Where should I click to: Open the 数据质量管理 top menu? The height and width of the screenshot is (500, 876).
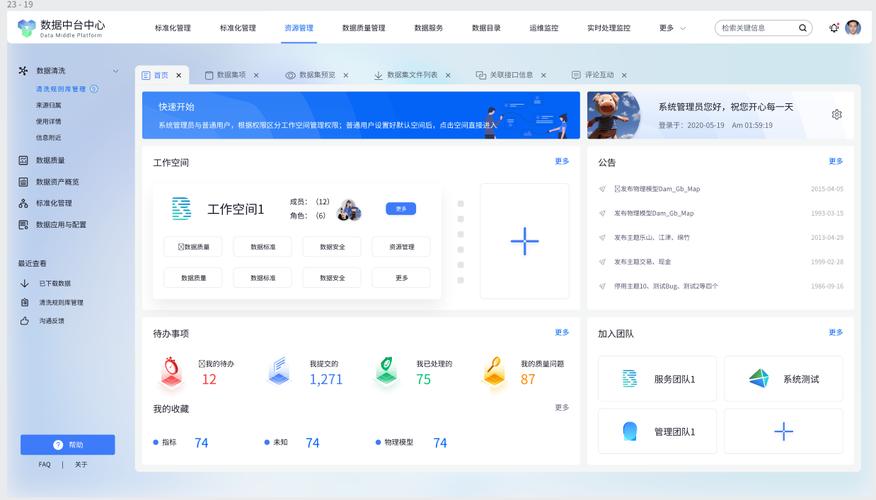pyautogui.click(x=364, y=28)
